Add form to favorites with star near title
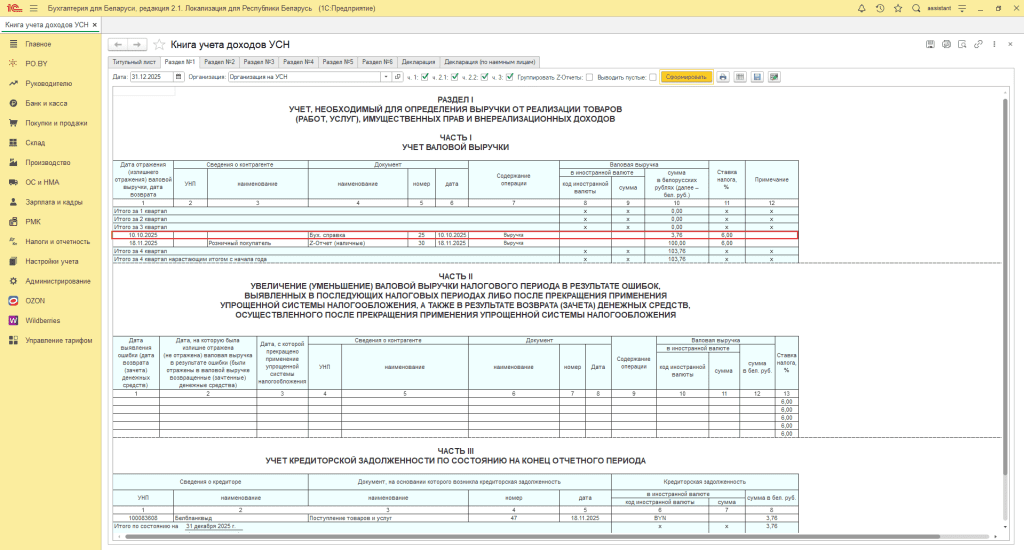Image resolution: width=1024 pixels, height=550 pixels. pyautogui.click(x=160, y=45)
